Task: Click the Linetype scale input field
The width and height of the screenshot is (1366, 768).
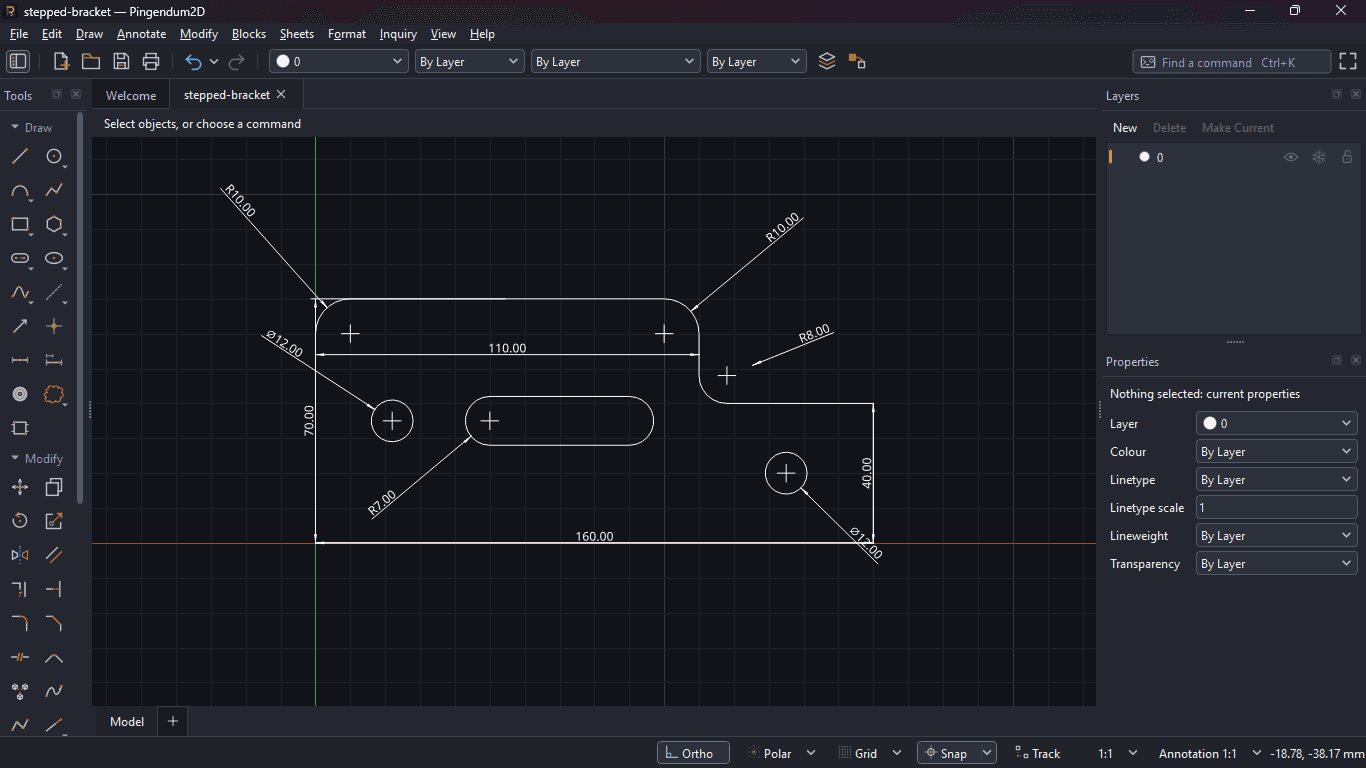Action: pyautogui.click(x=1277, y=508)
